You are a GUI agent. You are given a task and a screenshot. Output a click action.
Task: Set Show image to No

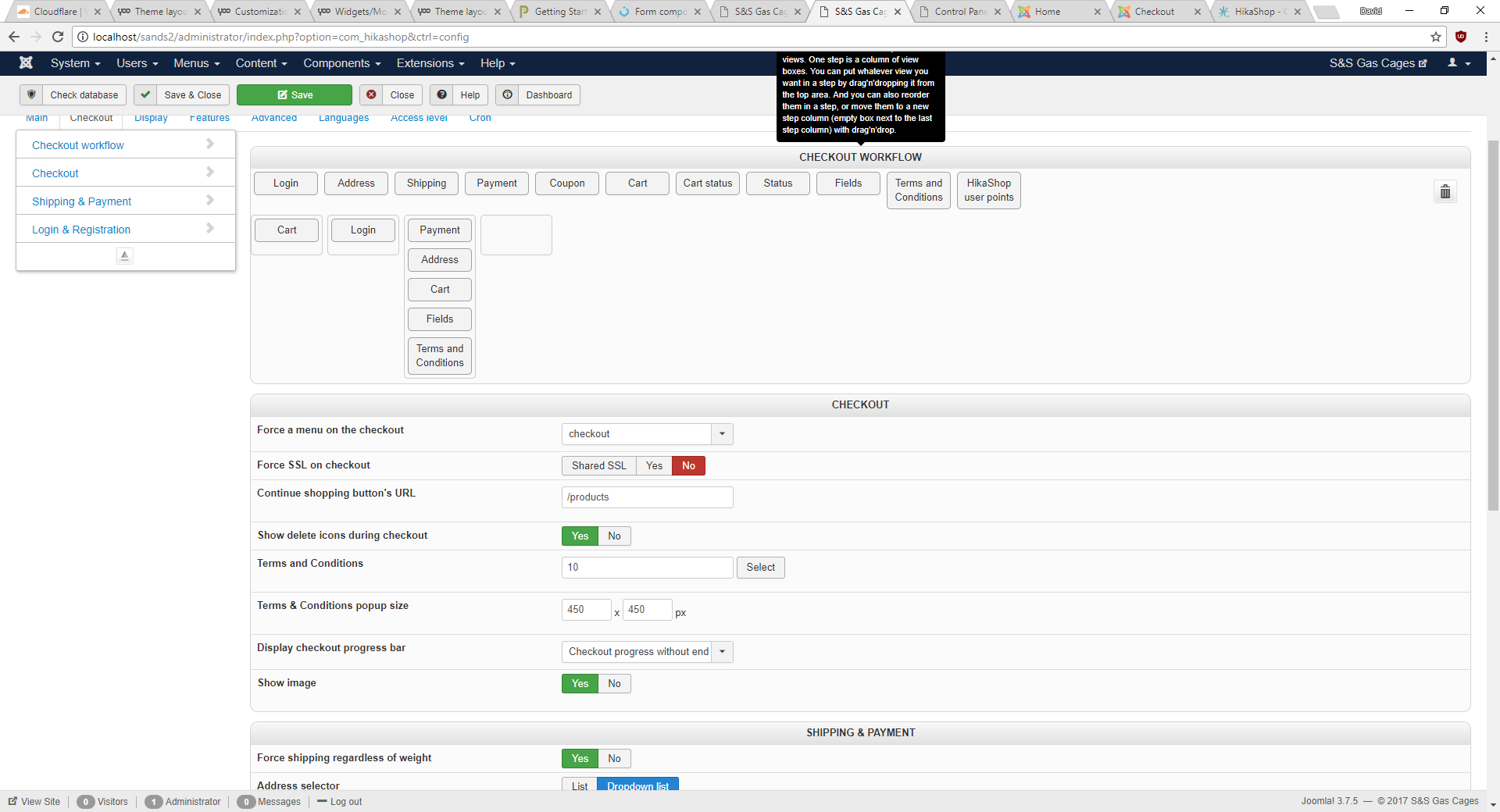615,684
